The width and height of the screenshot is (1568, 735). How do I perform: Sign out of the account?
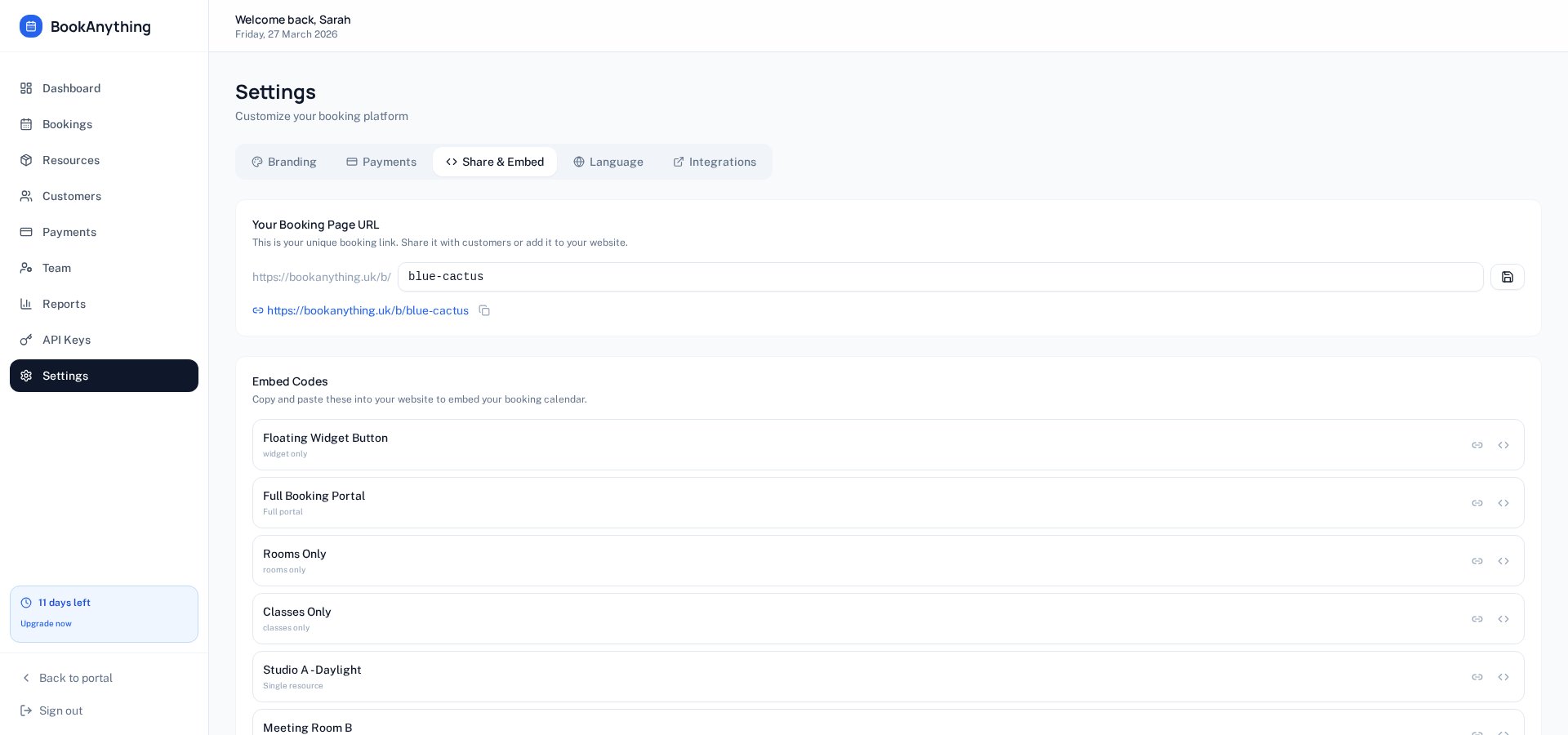point(51,710)
